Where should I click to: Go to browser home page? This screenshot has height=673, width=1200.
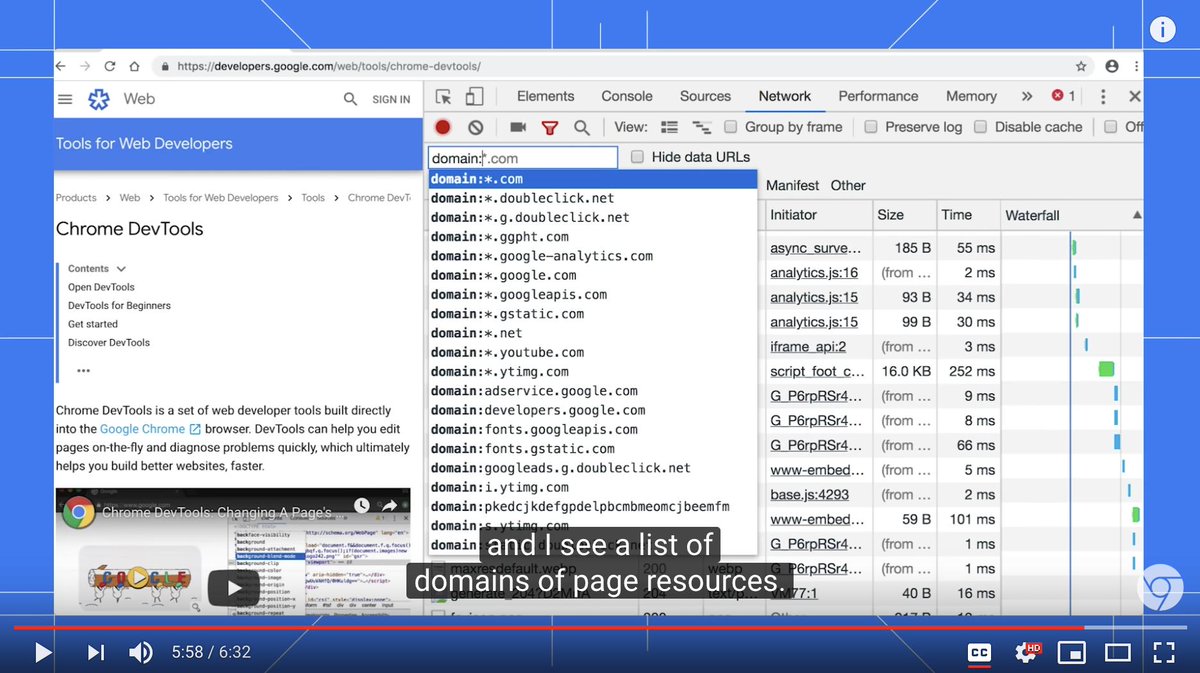(x=134, y=66)
